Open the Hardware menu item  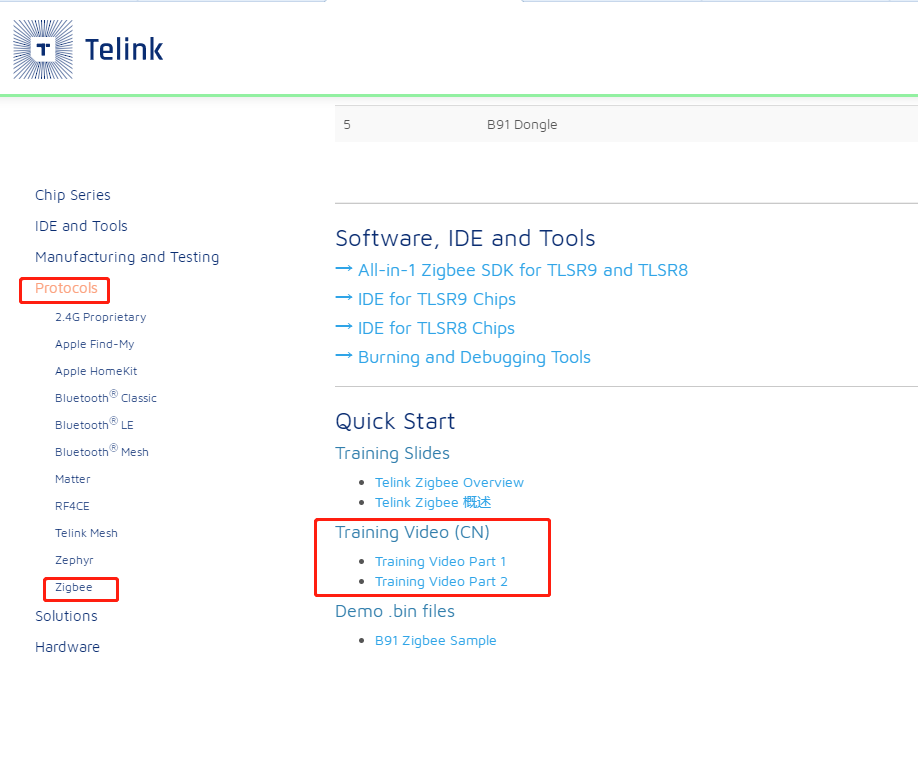[x=67, y=647]
